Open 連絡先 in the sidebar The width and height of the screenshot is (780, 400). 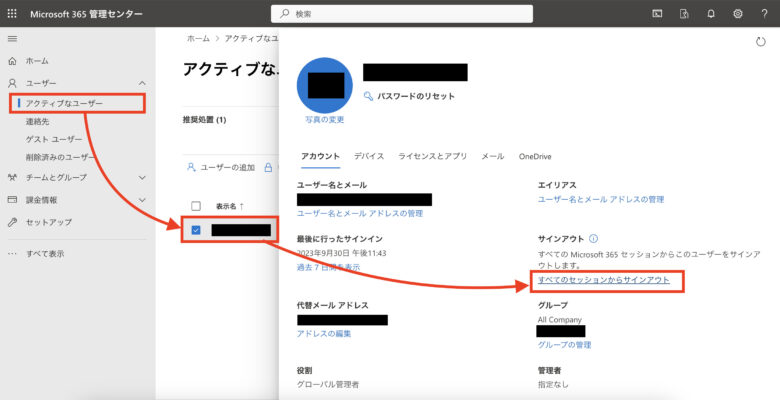pos(38,121)
